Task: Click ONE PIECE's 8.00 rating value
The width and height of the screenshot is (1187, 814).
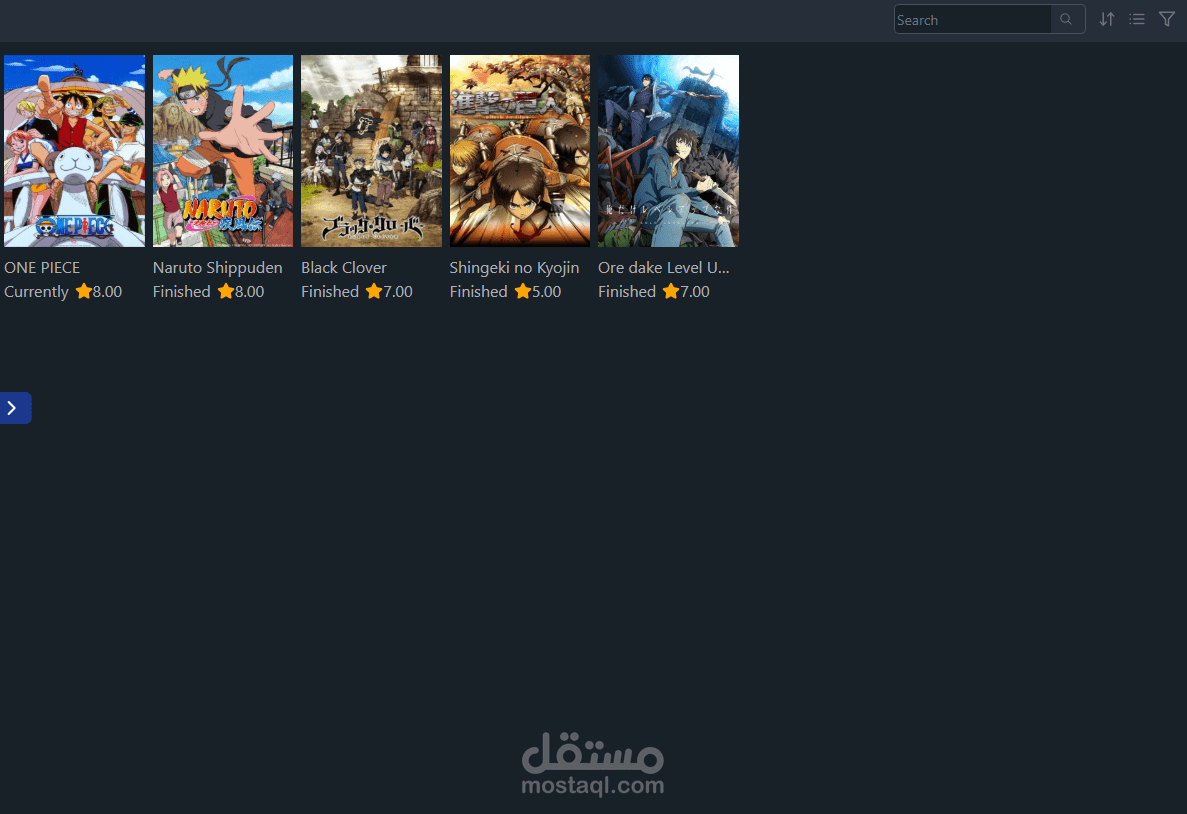Action: click(x=107, y=292)
